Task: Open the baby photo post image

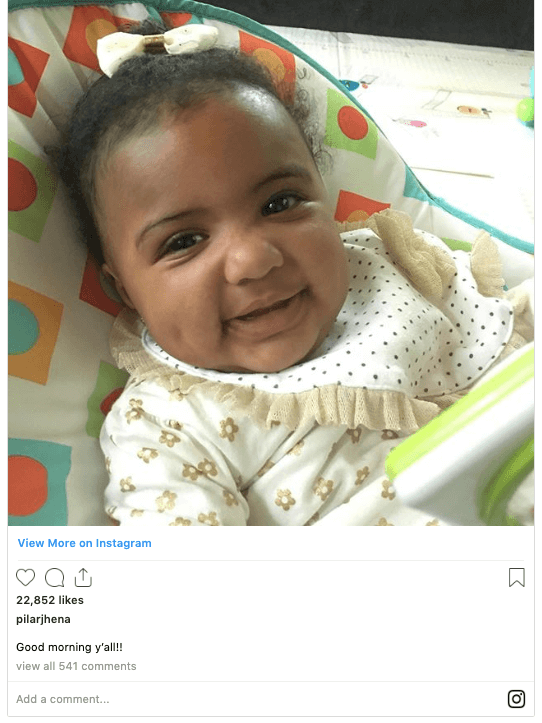Action: (x=271, y=263)
